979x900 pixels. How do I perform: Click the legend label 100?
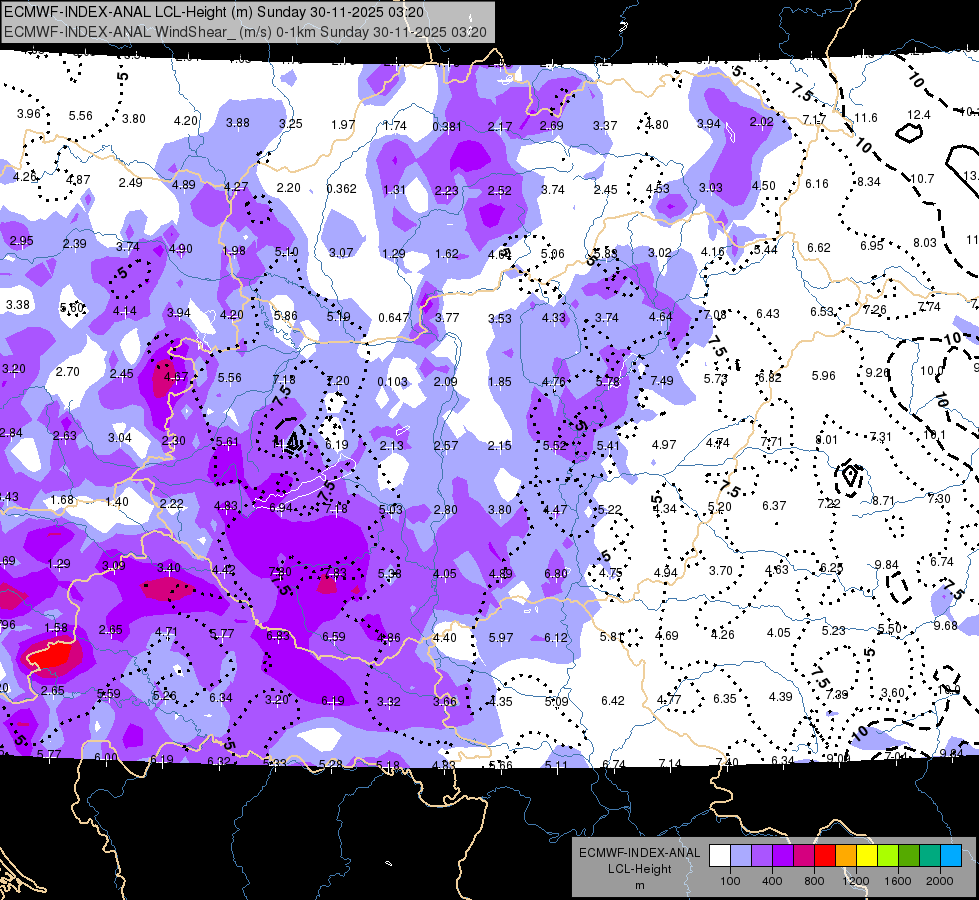(x=730, y=881)
